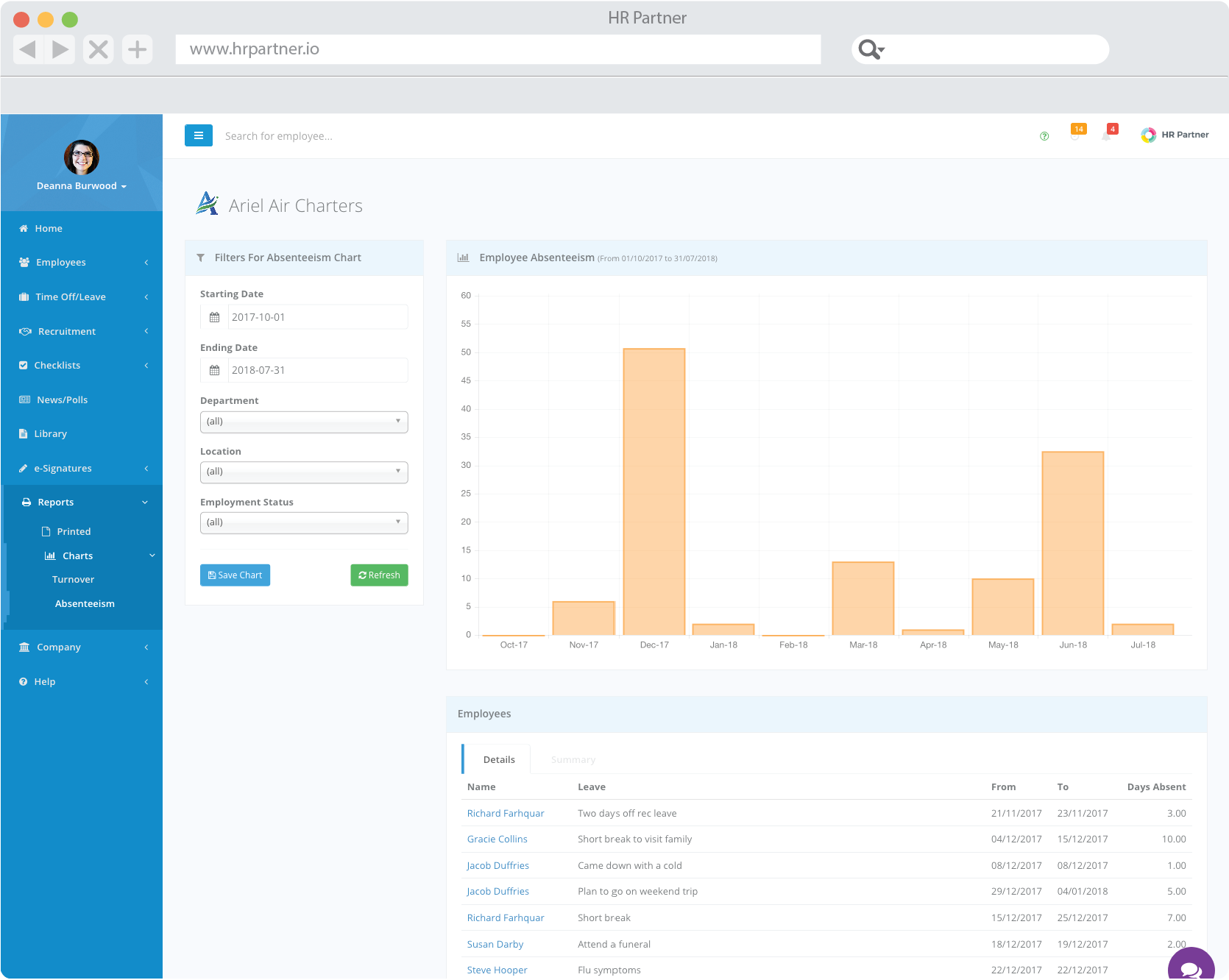Toggle sidebar with hamburger menu button

199,135
